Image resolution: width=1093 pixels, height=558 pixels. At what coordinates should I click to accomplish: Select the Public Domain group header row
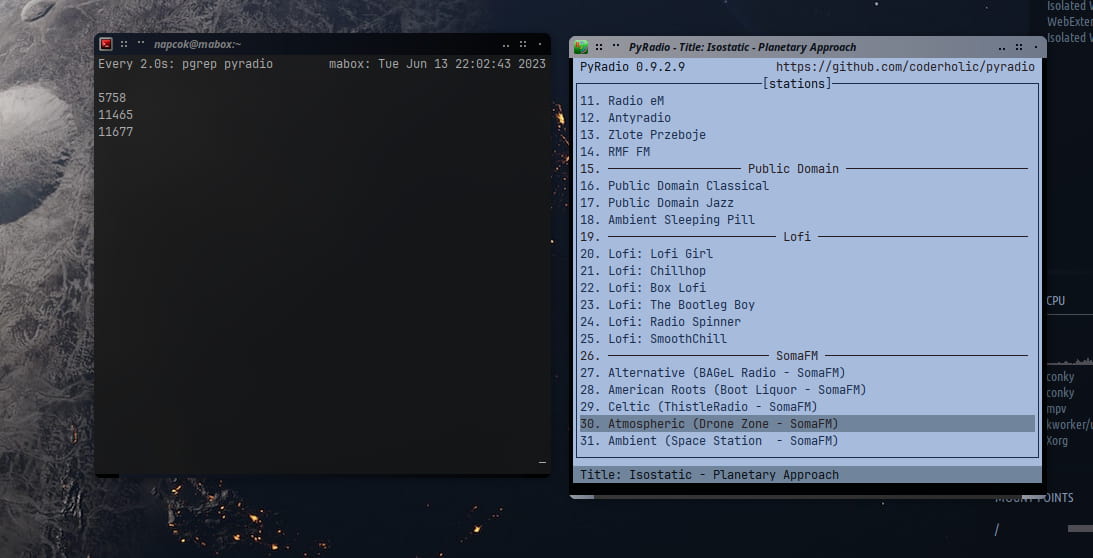click(807, 169)
